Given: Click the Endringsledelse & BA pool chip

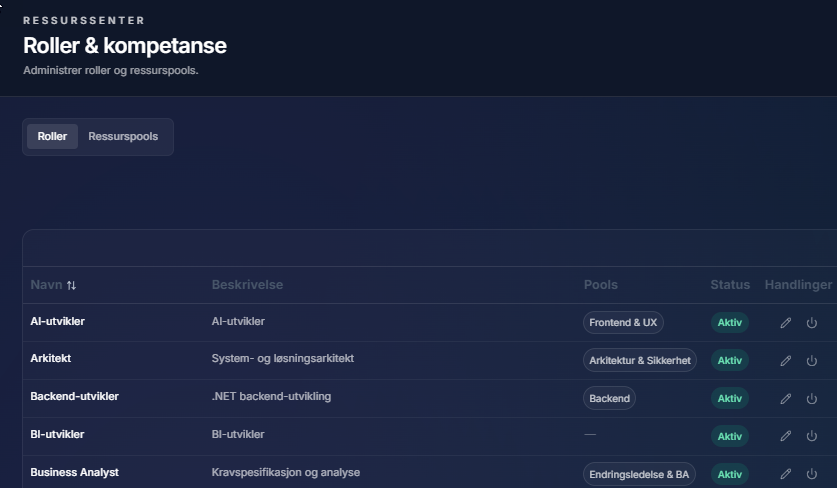Looking at the screenshot, I should pyautogui.click(x=639, y=474).
